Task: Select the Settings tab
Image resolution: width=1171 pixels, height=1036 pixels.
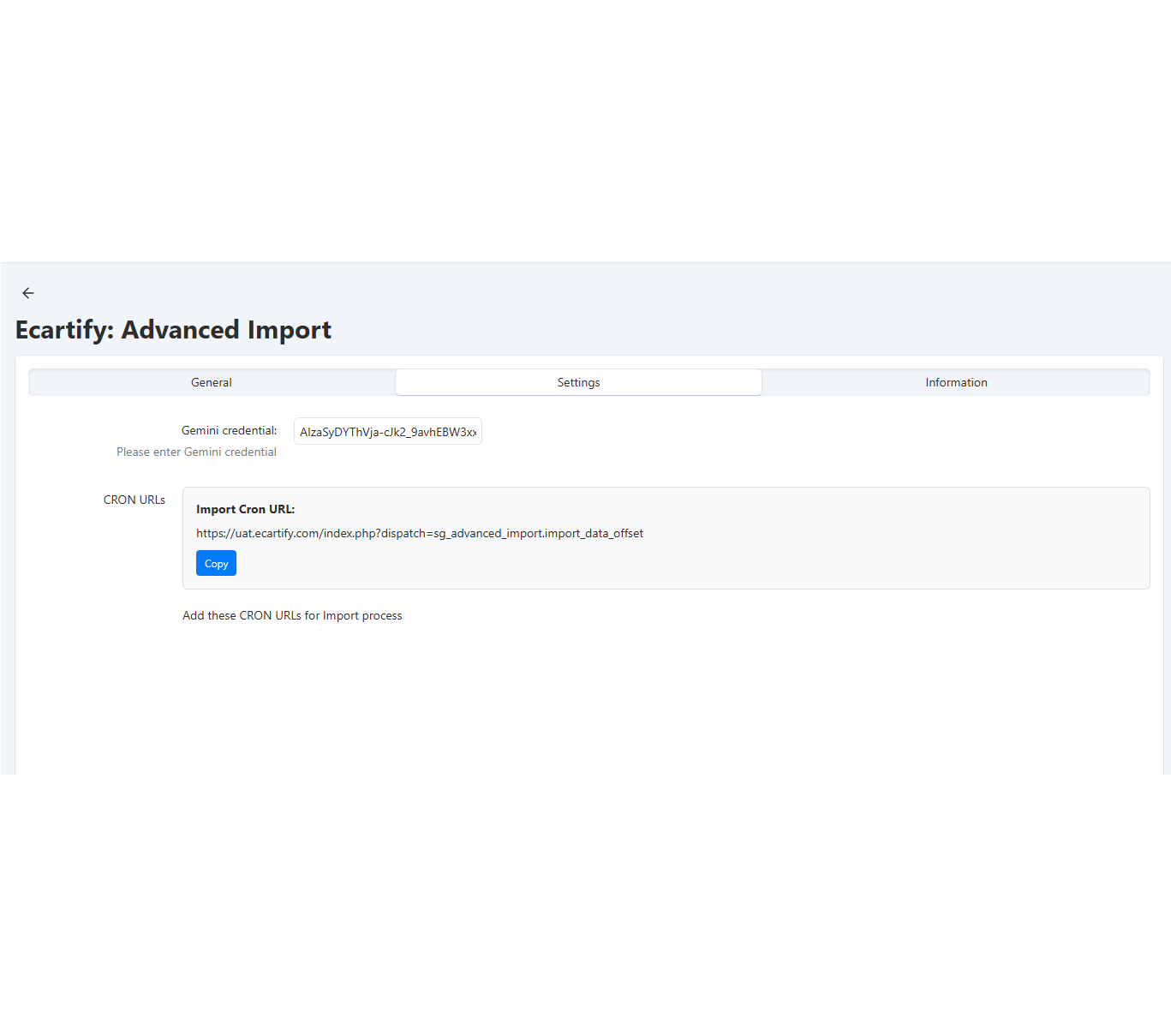Action: (578, 382)
